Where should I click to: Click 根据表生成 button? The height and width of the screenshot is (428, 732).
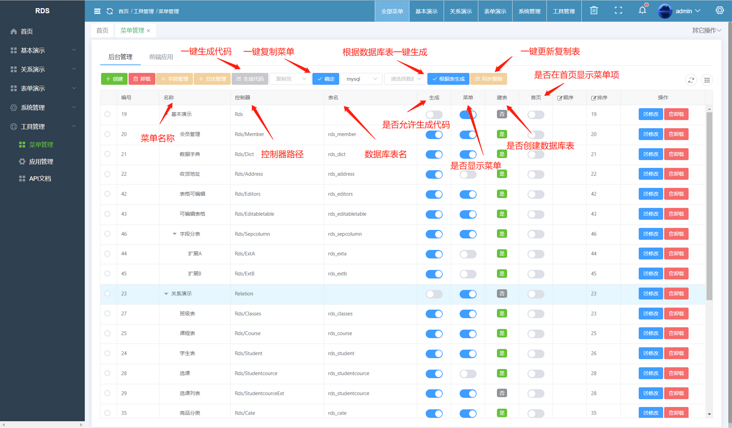tap(448, 79)
